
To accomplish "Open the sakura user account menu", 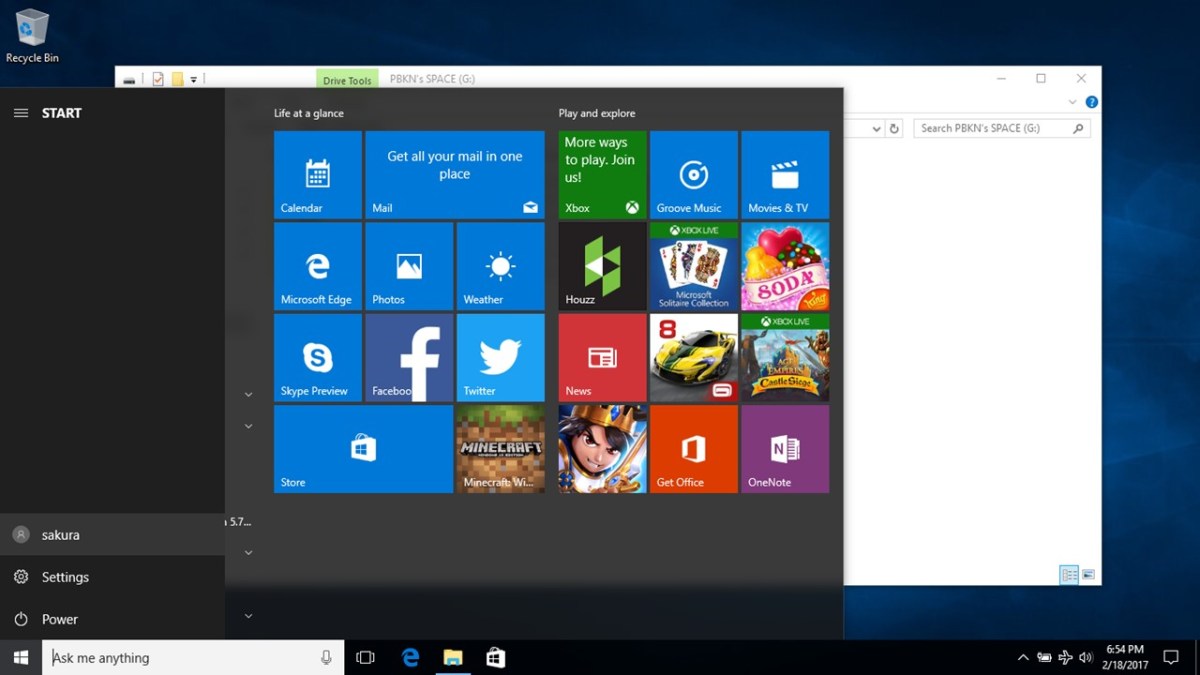I will point(60,535).
